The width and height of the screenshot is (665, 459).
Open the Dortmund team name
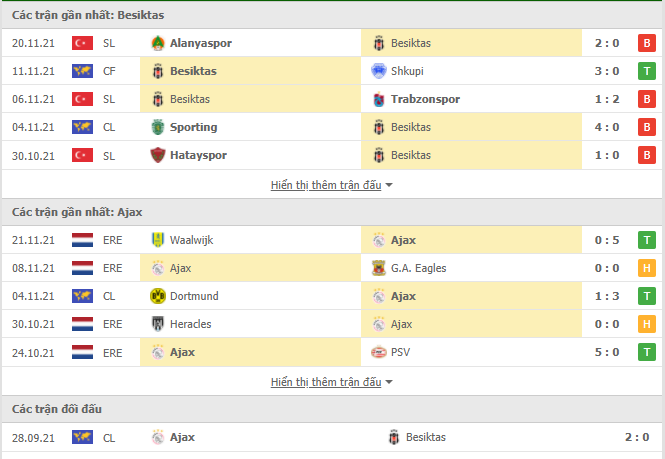coord(194,296)
